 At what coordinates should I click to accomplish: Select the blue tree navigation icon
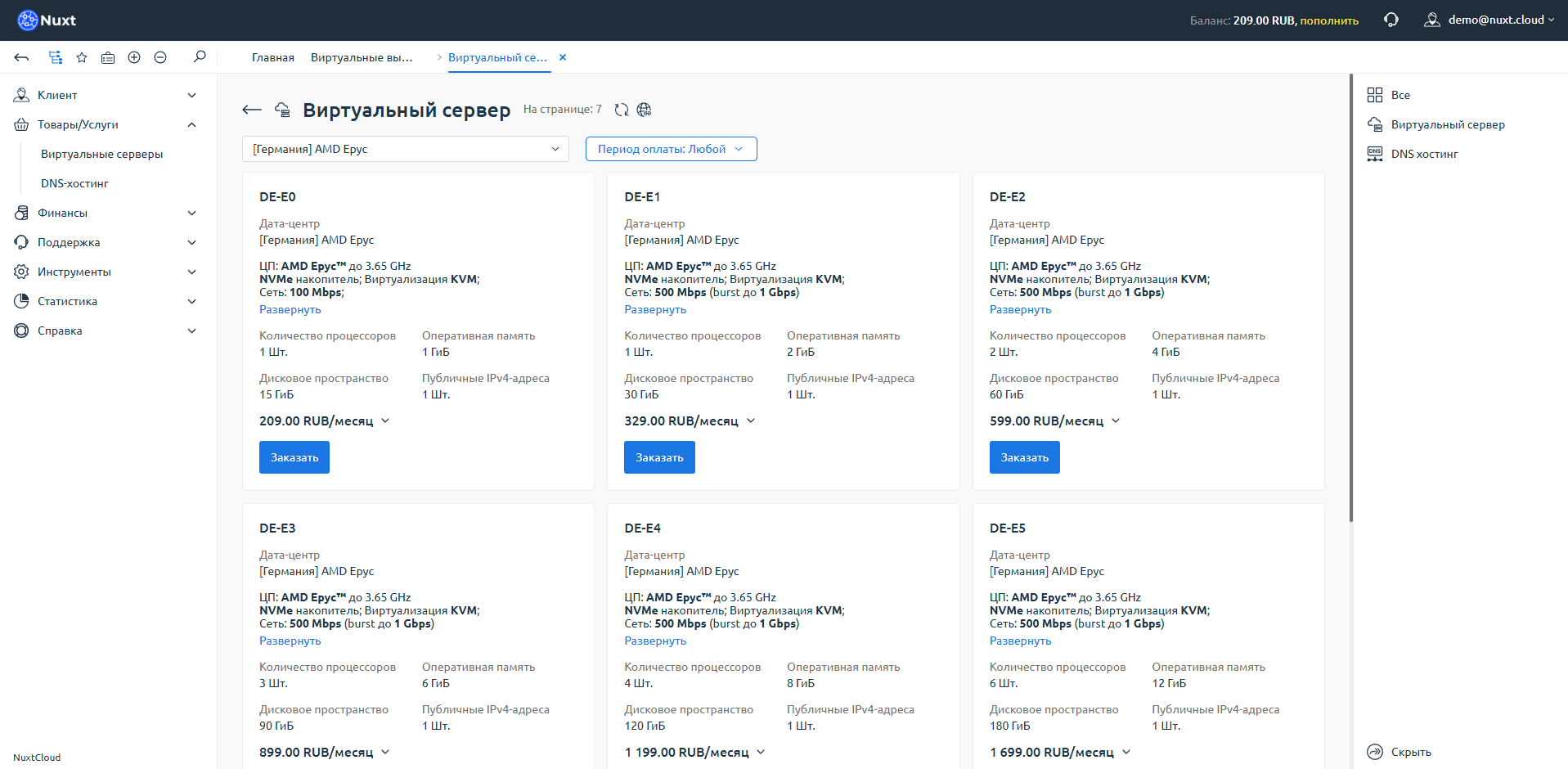point(55,57)
